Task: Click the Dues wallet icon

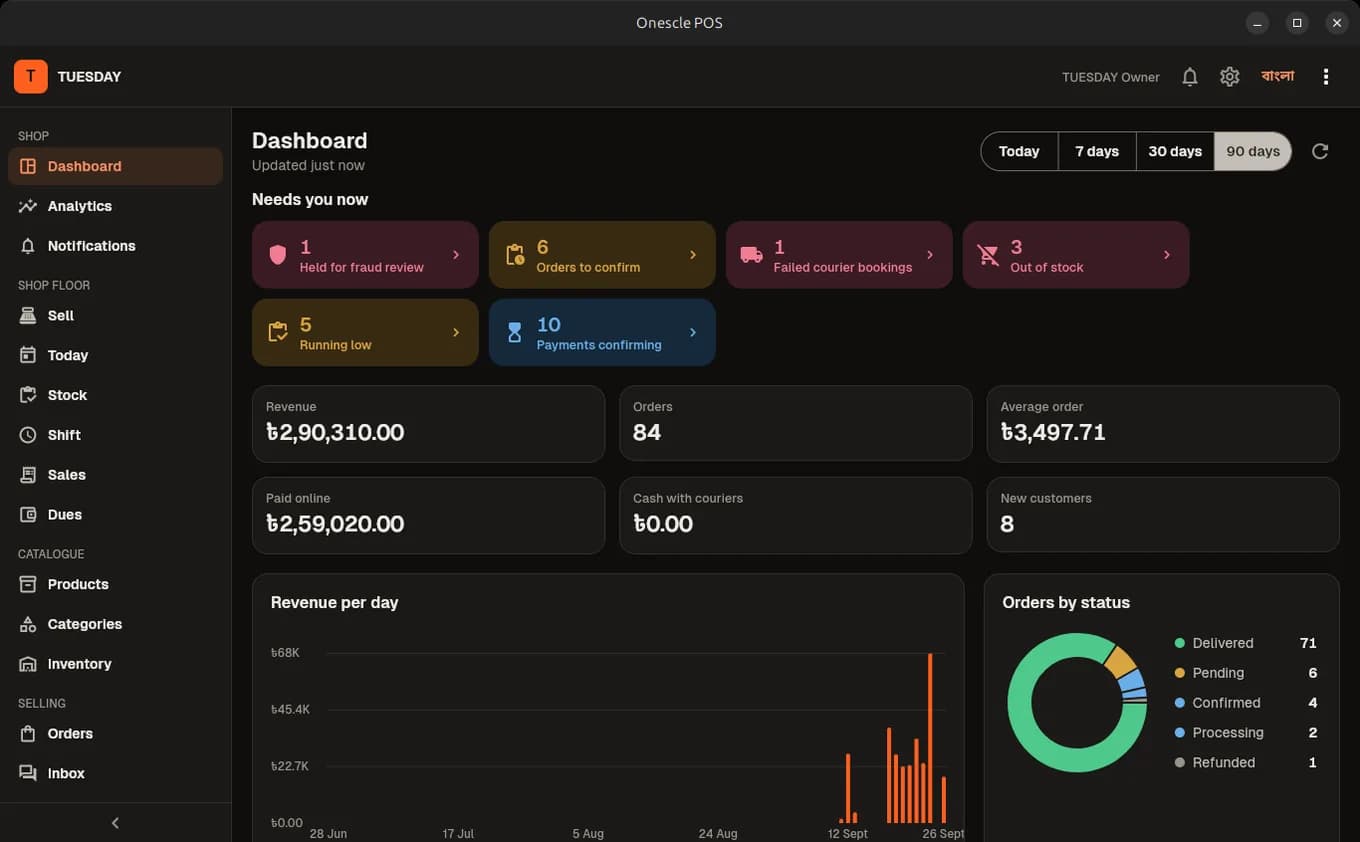Action: (28, 515)
